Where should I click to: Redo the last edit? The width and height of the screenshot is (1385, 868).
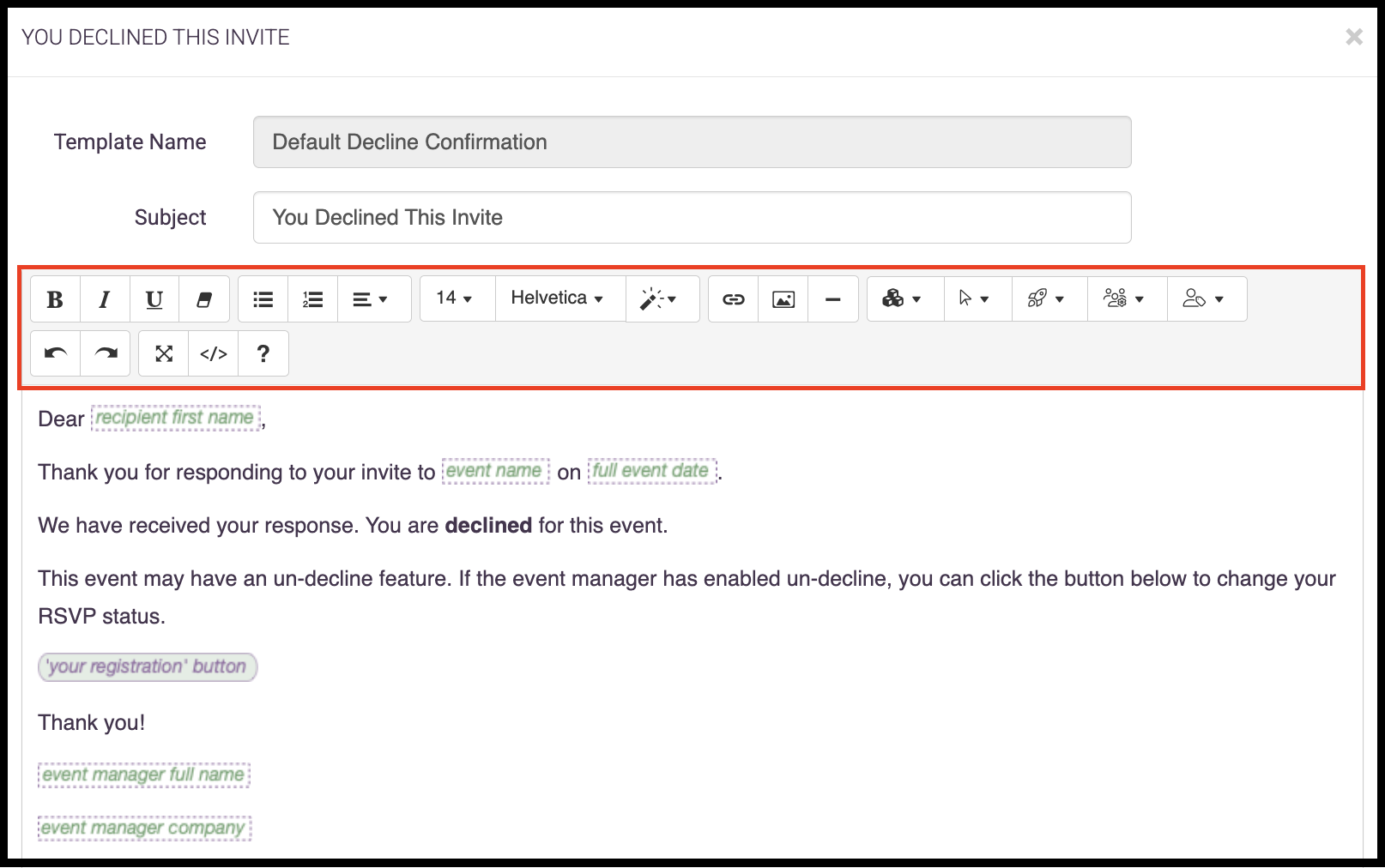coord(106,353)
